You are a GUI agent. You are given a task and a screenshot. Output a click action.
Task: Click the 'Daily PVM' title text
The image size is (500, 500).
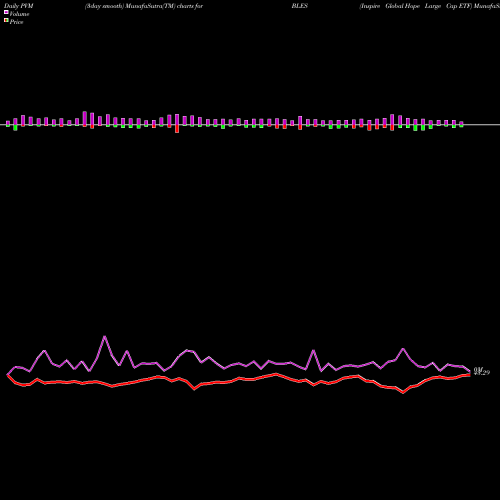(x=19, y=6)
